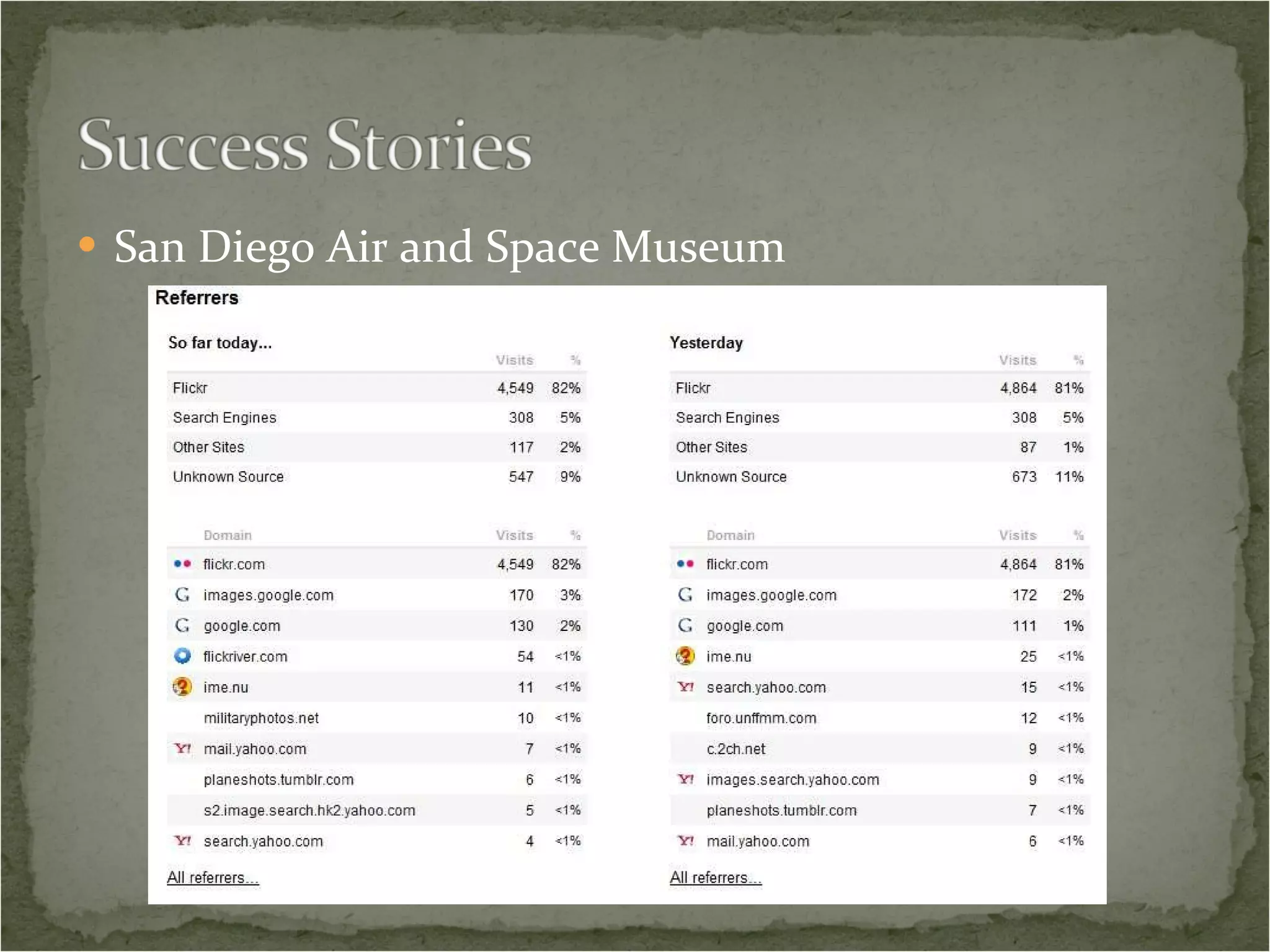Click the 4,549 visits value in Flickr summary
Image resolution: width=1270 pixels, height=952 pixels.
click(515, 388)
